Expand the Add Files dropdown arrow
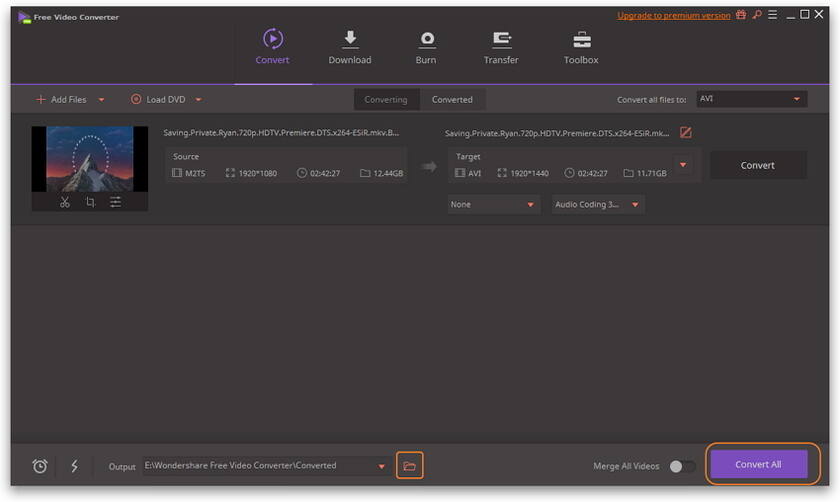840x502 pixels. 101,100
